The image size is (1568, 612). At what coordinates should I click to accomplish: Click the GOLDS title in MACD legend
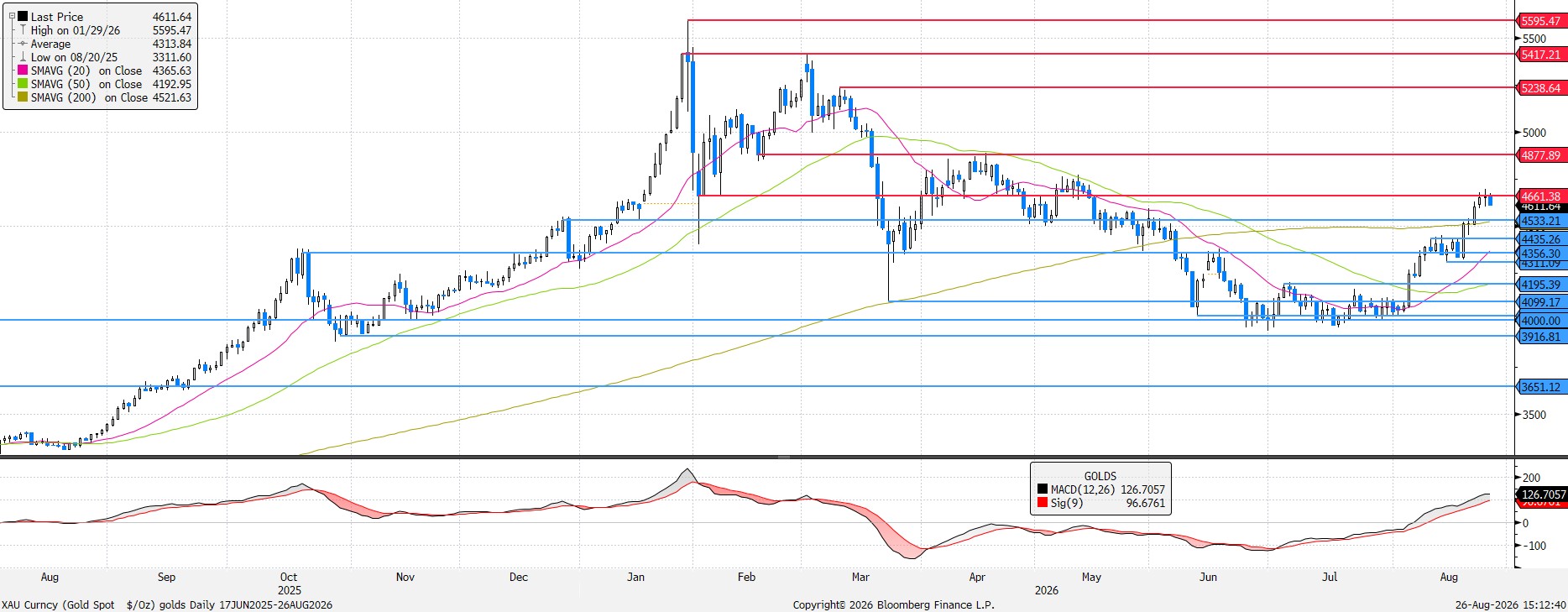coord(1100,476)
